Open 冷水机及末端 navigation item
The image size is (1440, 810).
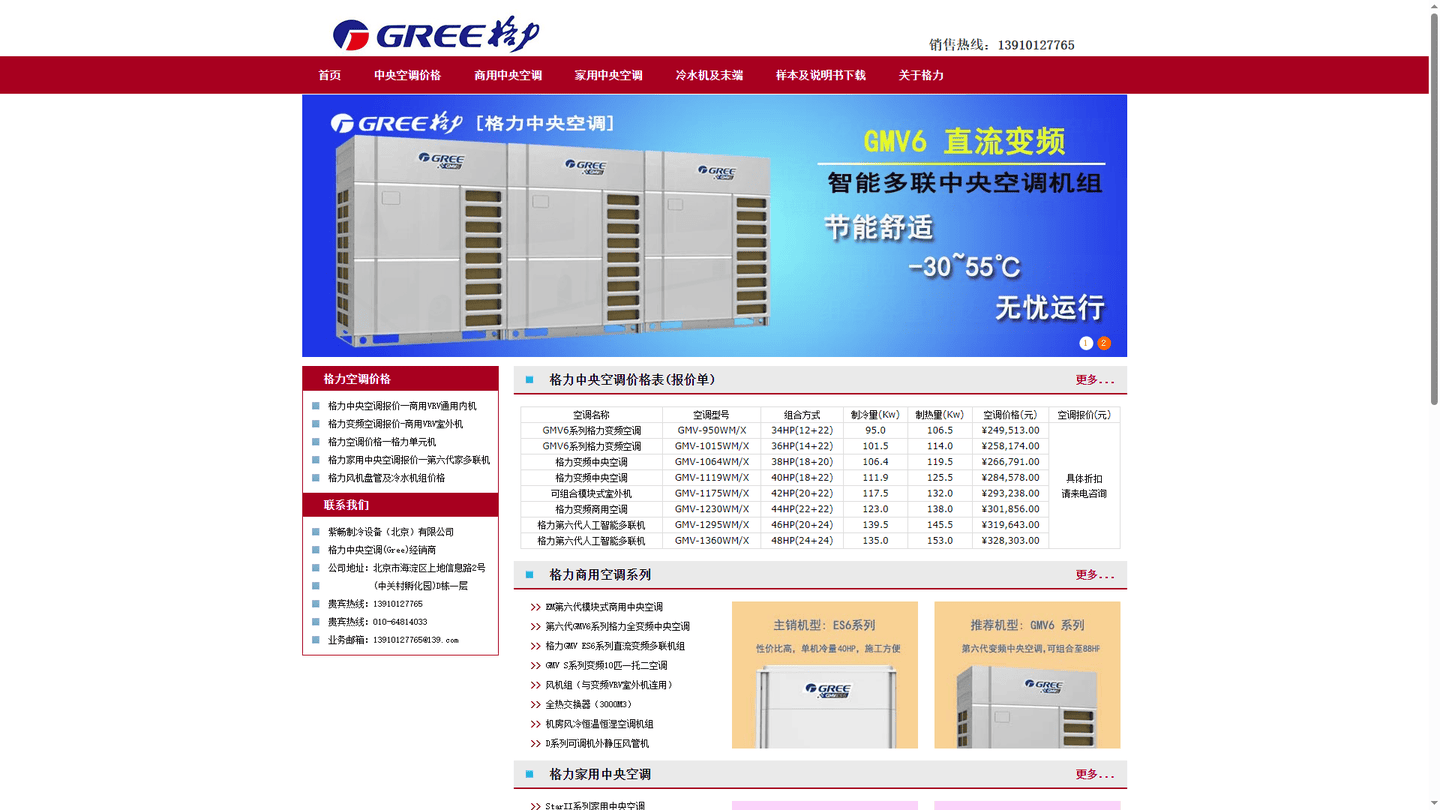[x=709, y=75]
